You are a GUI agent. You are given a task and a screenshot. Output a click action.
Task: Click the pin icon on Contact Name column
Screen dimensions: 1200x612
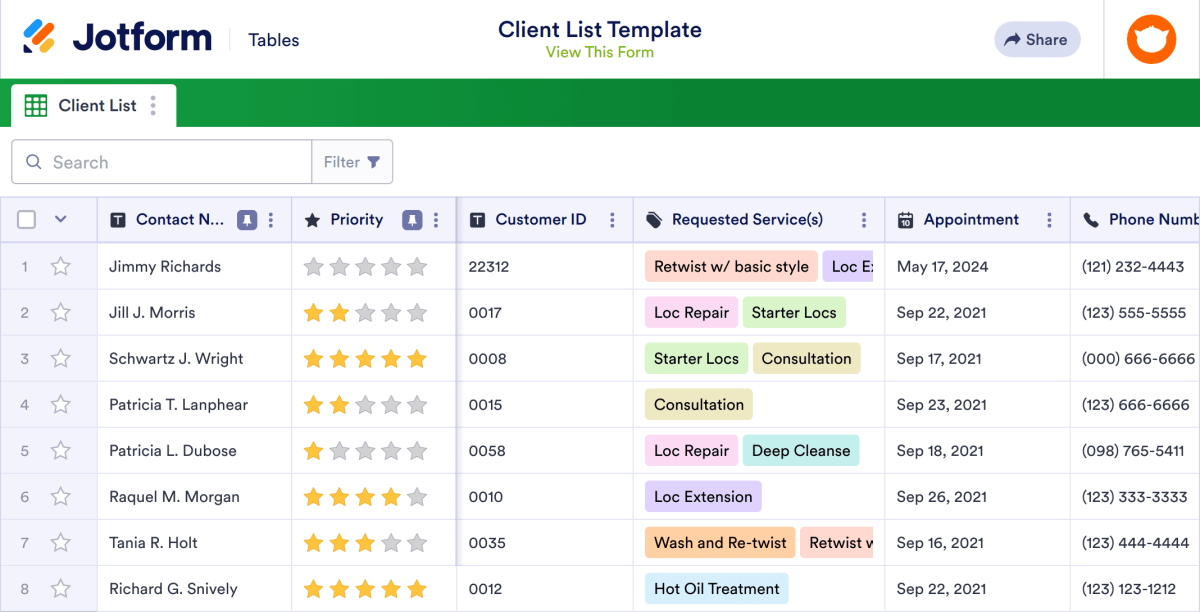pos(248,219)
